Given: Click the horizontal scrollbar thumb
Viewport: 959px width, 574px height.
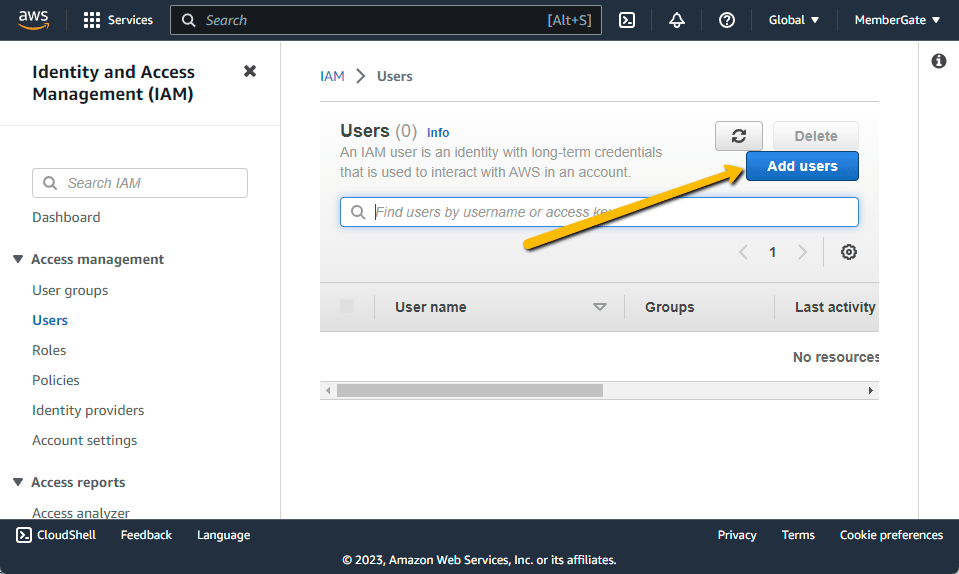Looking at the screenshot, I should click(x=470, y=391).
